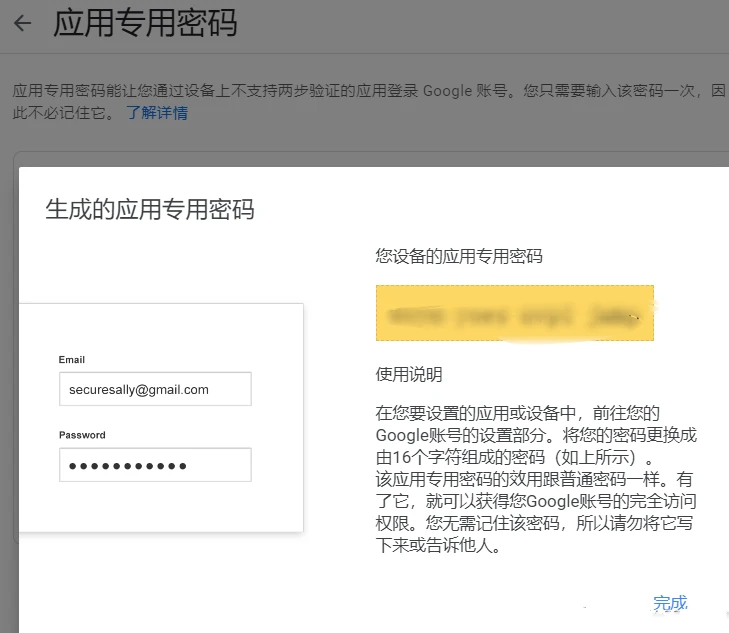Screen dimensions: 729x633
Task: Select the yellow generated app password box
Action: click(x=515, y=313)
